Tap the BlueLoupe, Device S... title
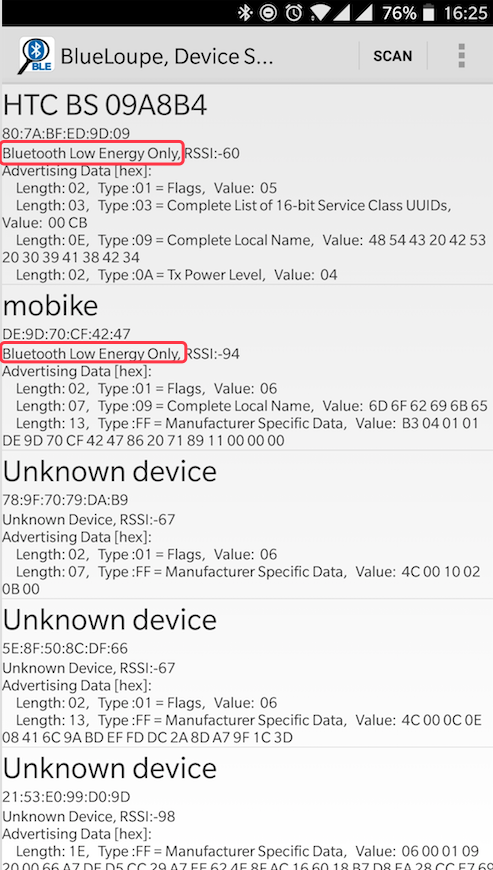493x870 pixels. tap(166, 56)
